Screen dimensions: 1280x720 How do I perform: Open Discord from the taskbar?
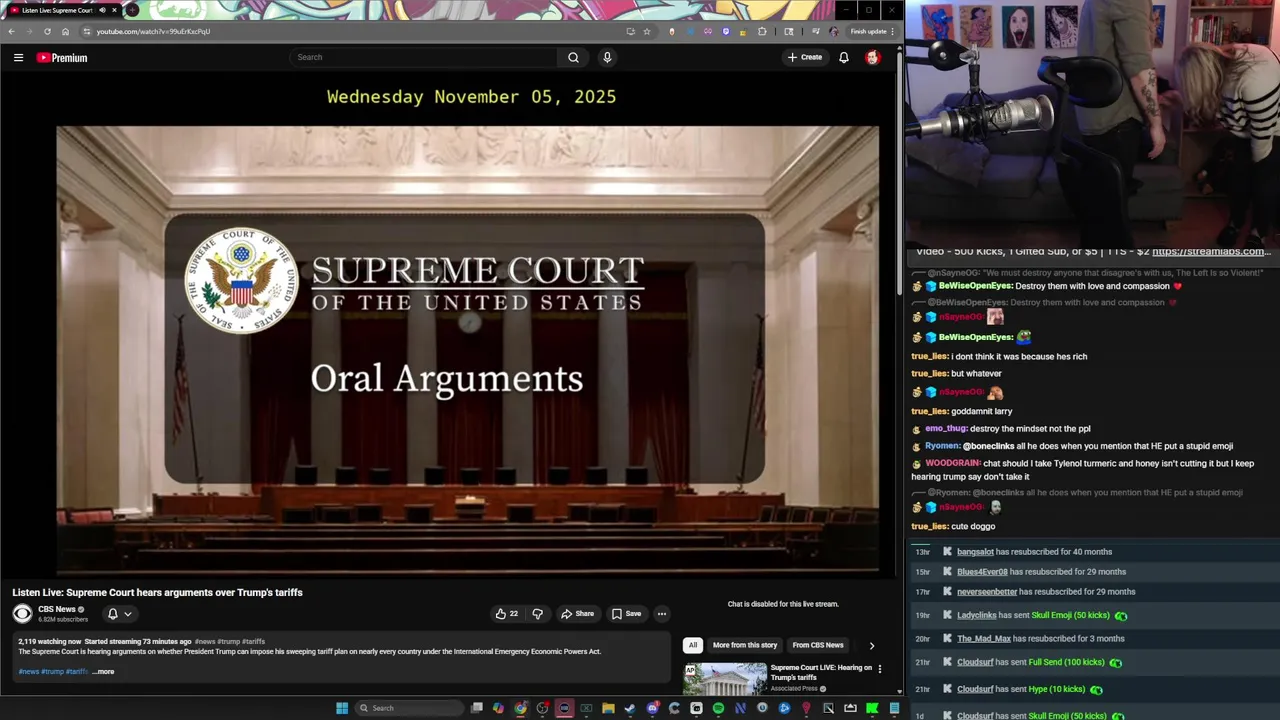[x=652, y=708]
